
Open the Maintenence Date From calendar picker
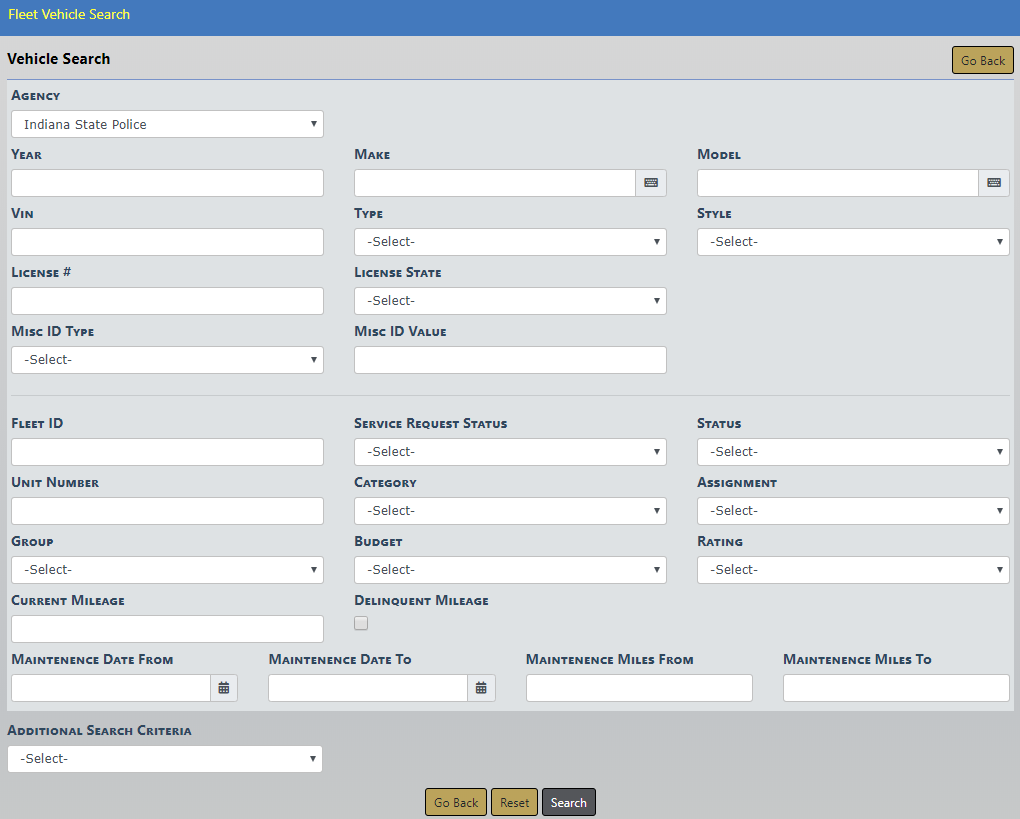tap(224, 688)
